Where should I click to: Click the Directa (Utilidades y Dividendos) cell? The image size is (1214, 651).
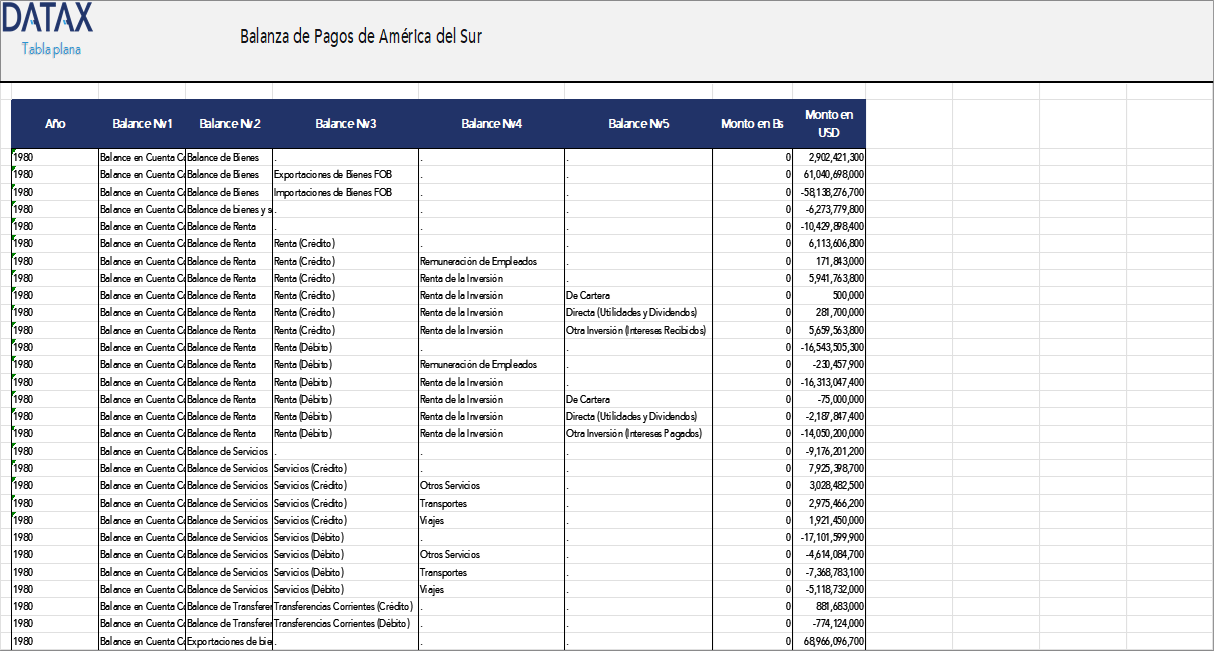coord(631,312)
